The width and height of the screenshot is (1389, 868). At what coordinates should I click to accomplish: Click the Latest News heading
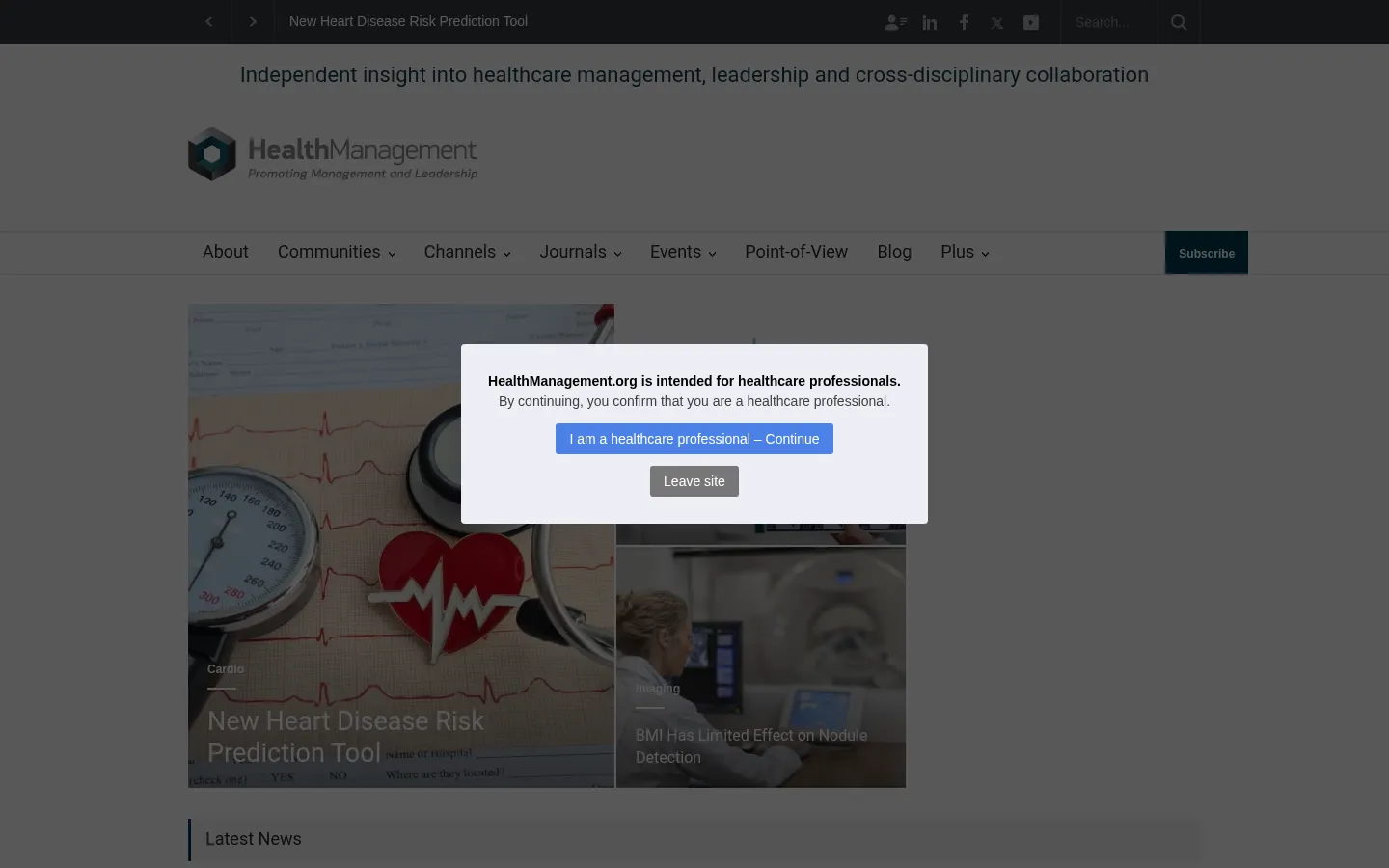click(254, 839)
